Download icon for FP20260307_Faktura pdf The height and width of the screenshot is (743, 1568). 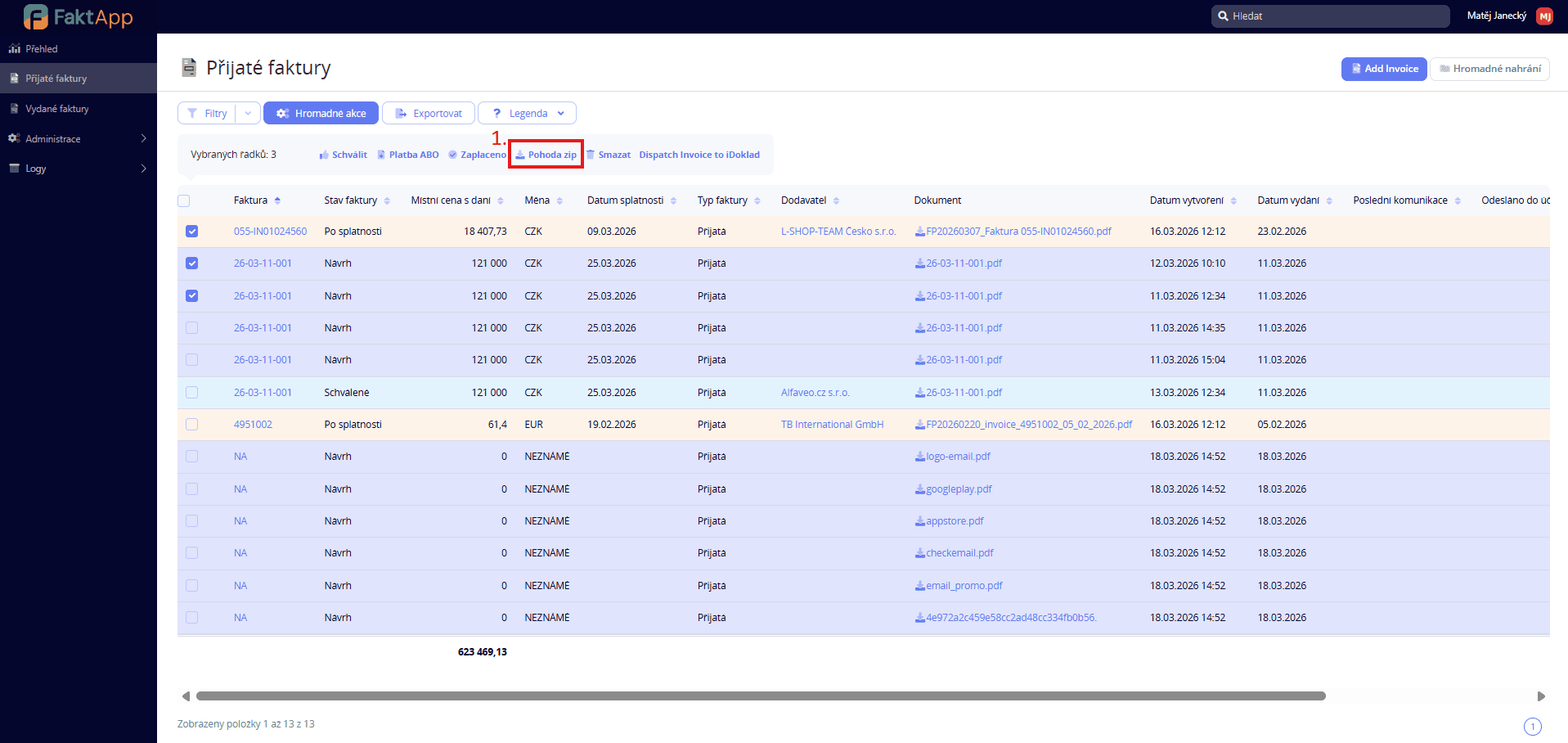[x=919, y=232]
